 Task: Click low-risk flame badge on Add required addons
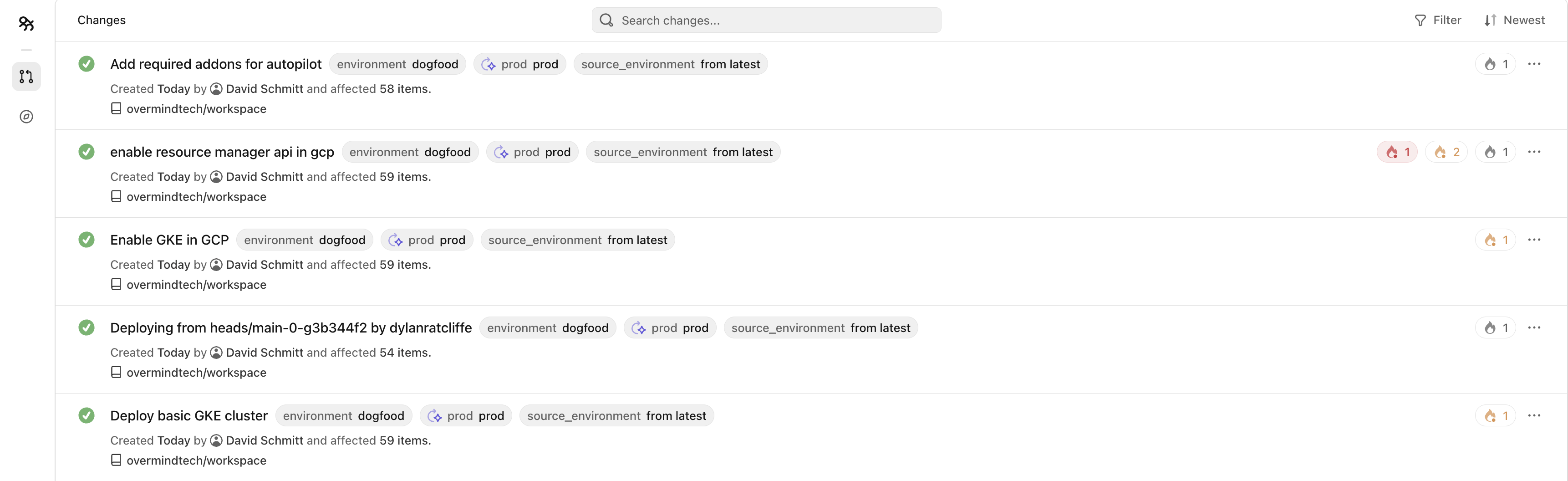(1495, 64)
